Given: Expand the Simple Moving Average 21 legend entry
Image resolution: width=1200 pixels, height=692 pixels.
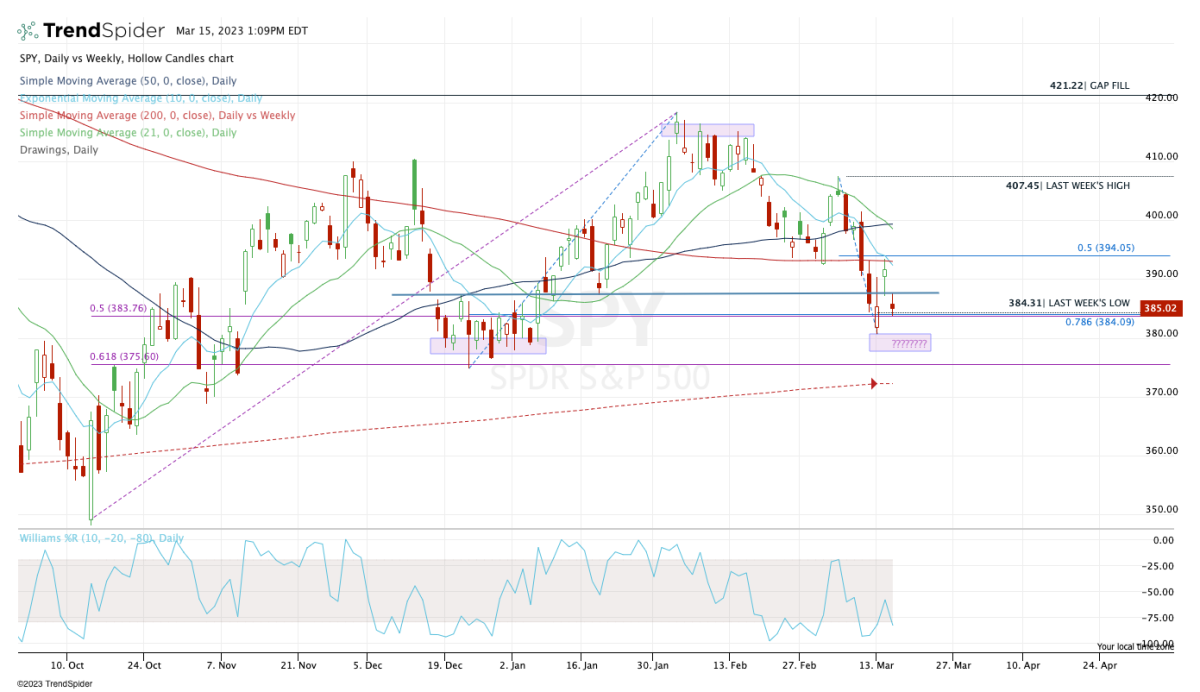Looking at the screenshot, I should [x=128, y=132].
